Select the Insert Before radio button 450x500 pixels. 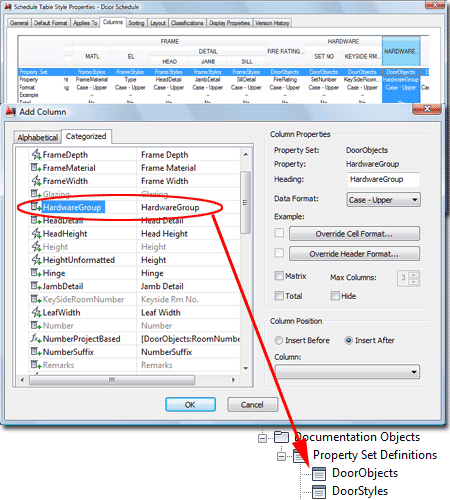(x=278, y=340)
